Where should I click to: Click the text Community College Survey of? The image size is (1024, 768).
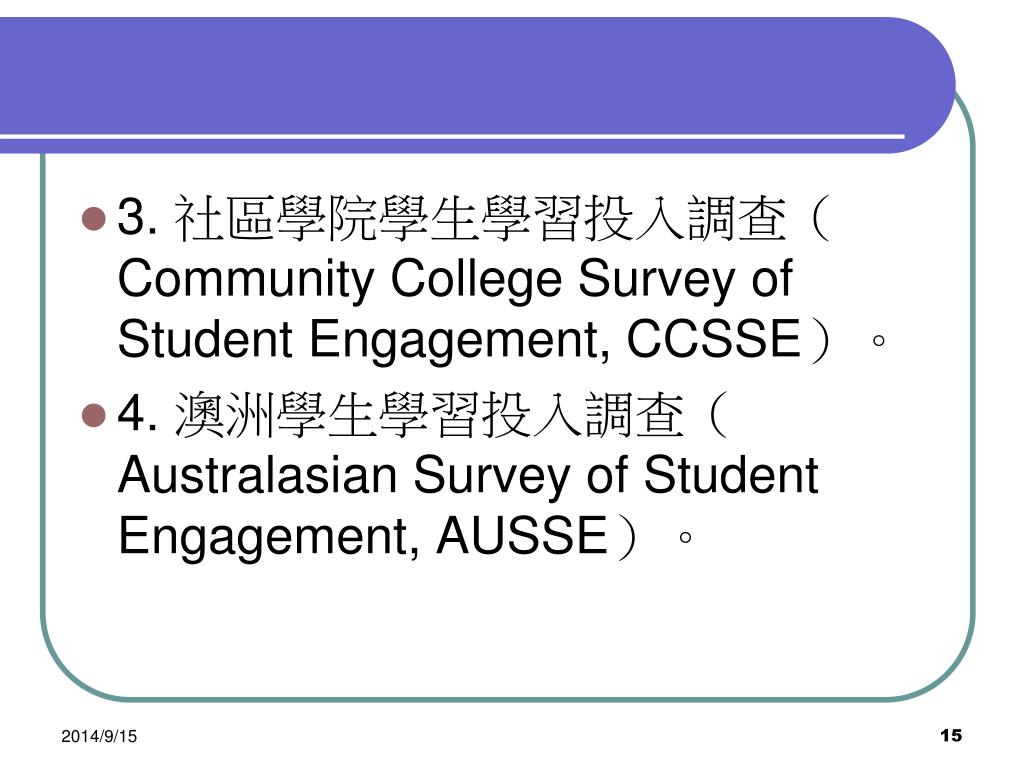455,281
